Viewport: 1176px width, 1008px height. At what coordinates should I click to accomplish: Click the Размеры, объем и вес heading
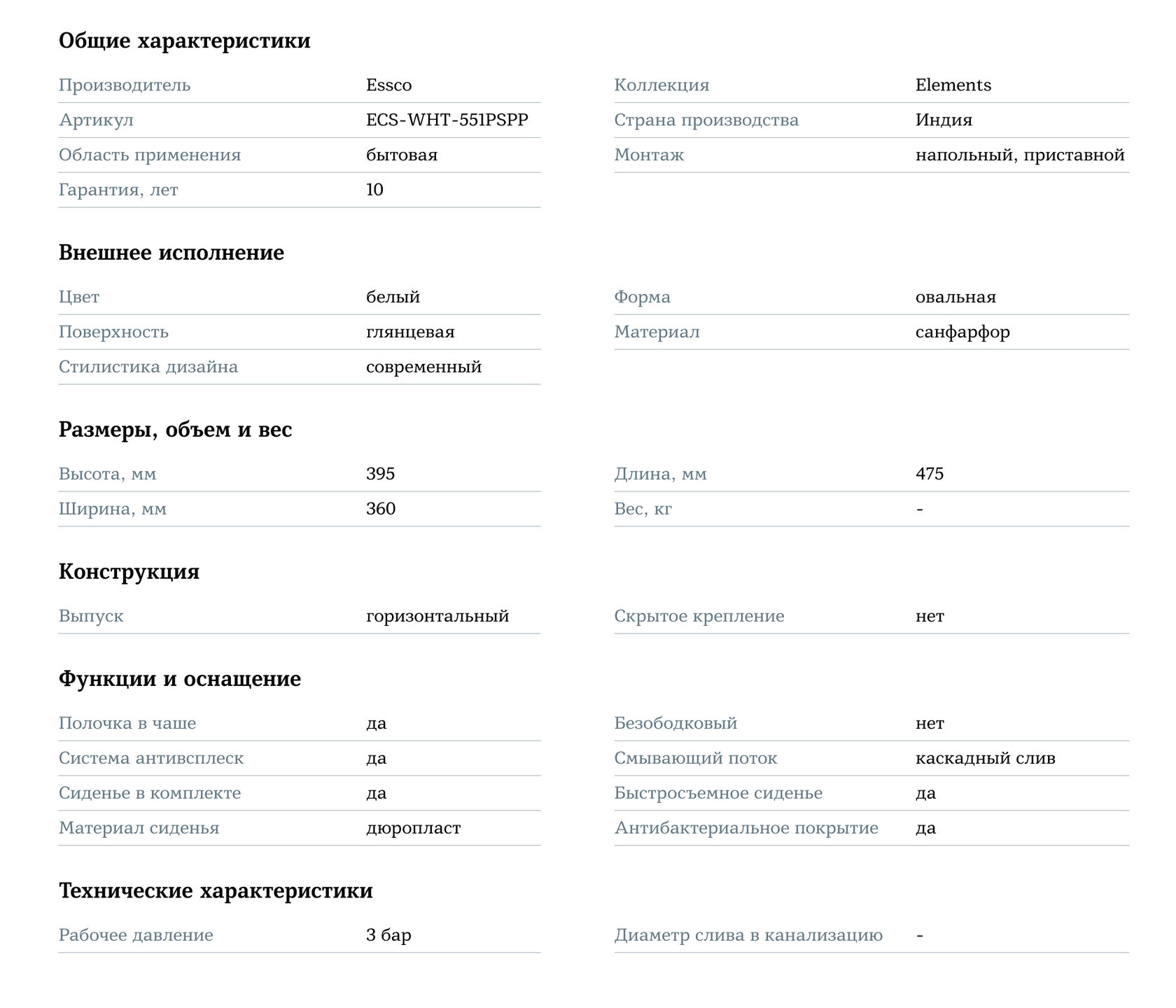[176, 430]
